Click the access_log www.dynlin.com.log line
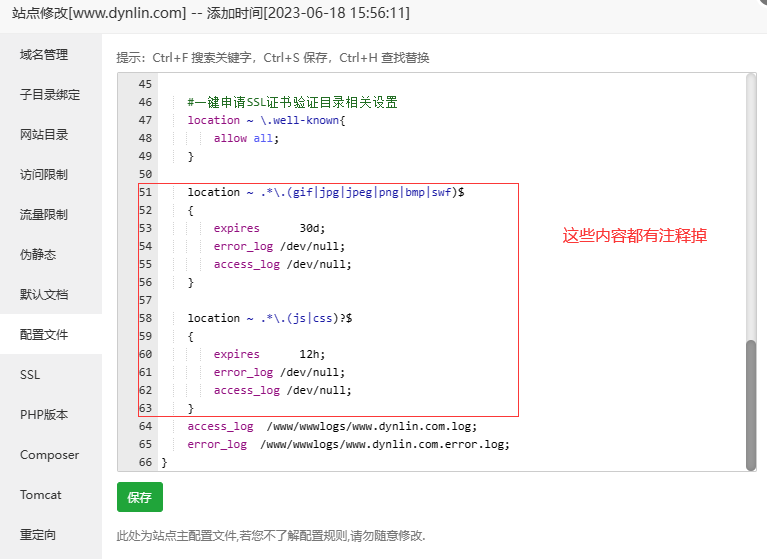Screen dimensions: 767x559 click(332, 426)
